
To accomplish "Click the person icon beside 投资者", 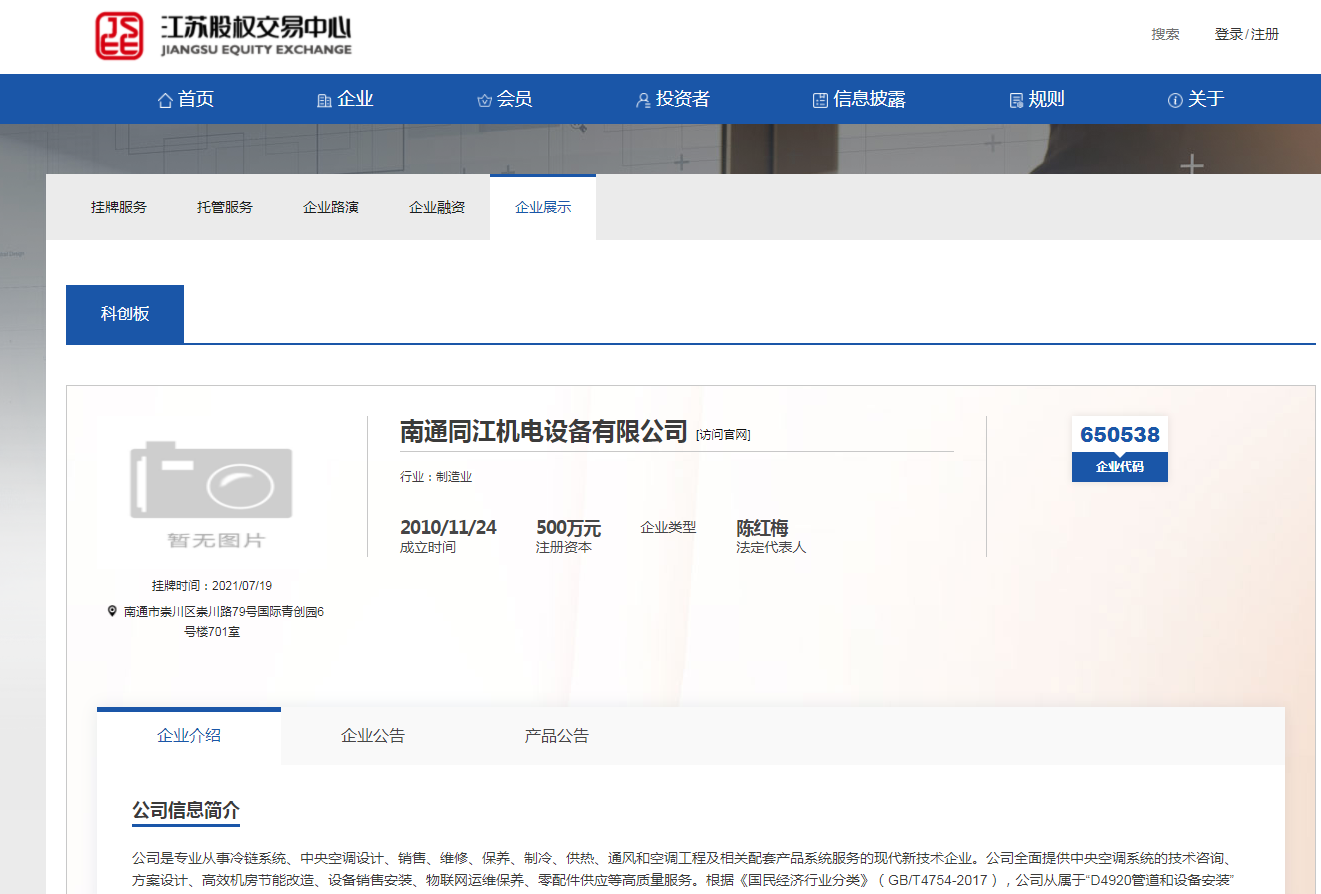I will (643, 100).
